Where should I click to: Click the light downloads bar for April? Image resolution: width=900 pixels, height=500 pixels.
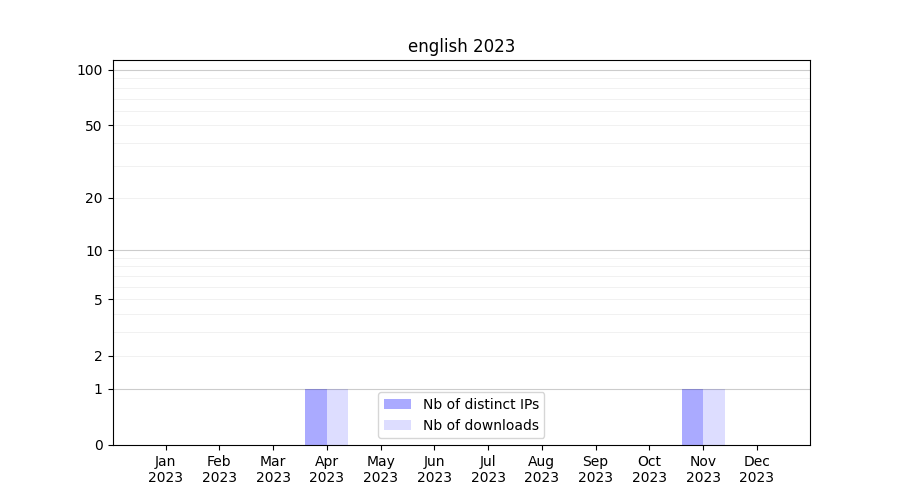[x=338, y=417]
